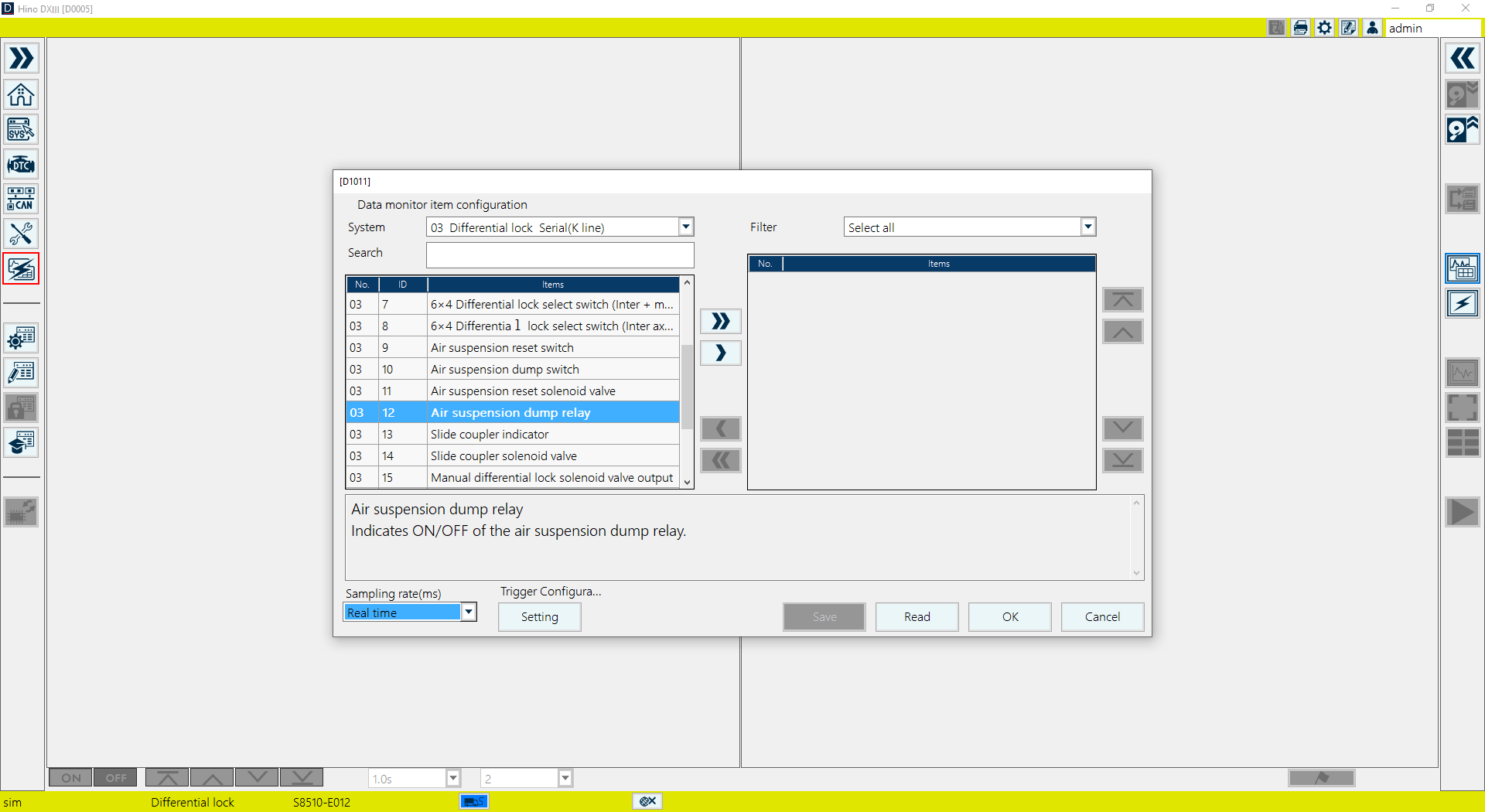Viewport: 1485px width, 812px height.
Task: Click the Home icon in left sidebar
Action: click(21, 94)
